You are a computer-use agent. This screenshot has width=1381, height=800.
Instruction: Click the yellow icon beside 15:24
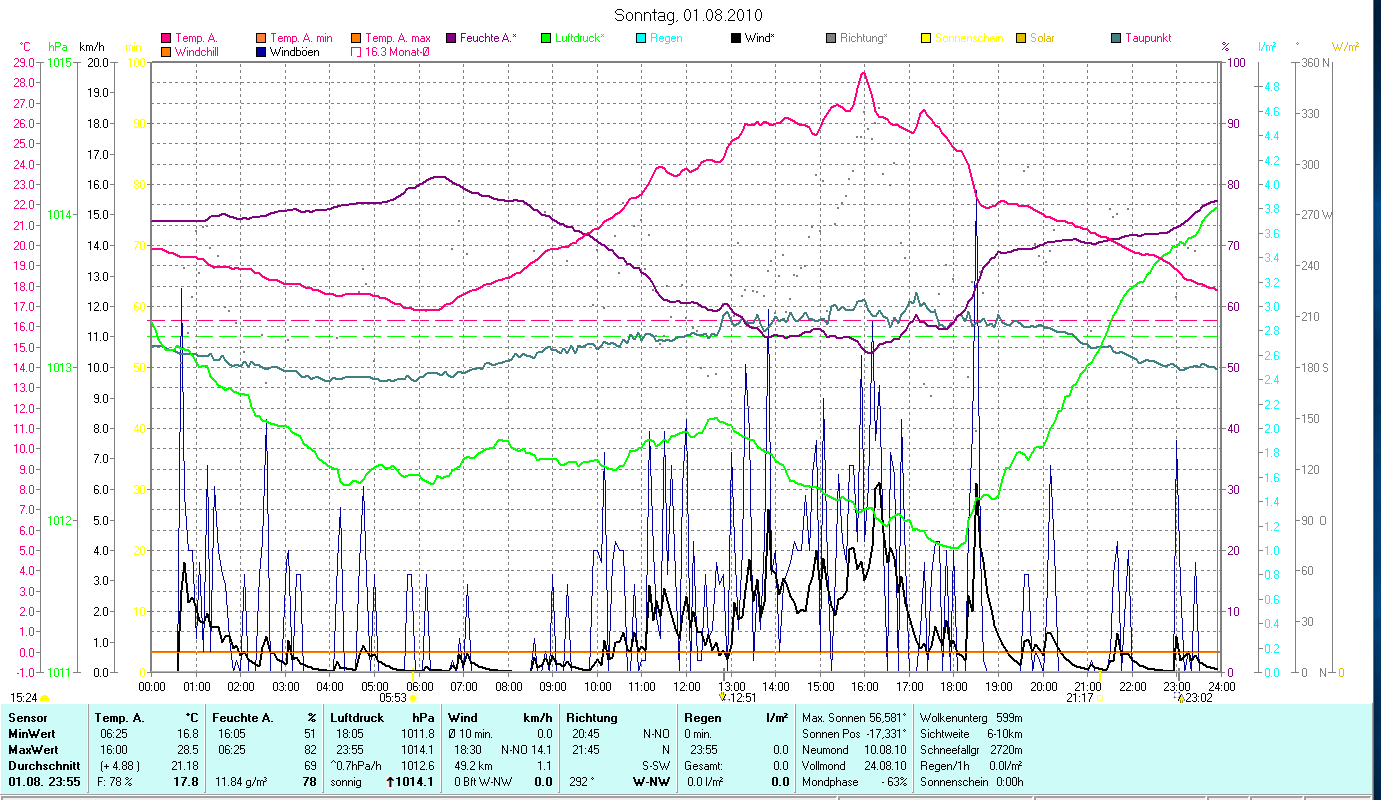(x=45, y=697)
